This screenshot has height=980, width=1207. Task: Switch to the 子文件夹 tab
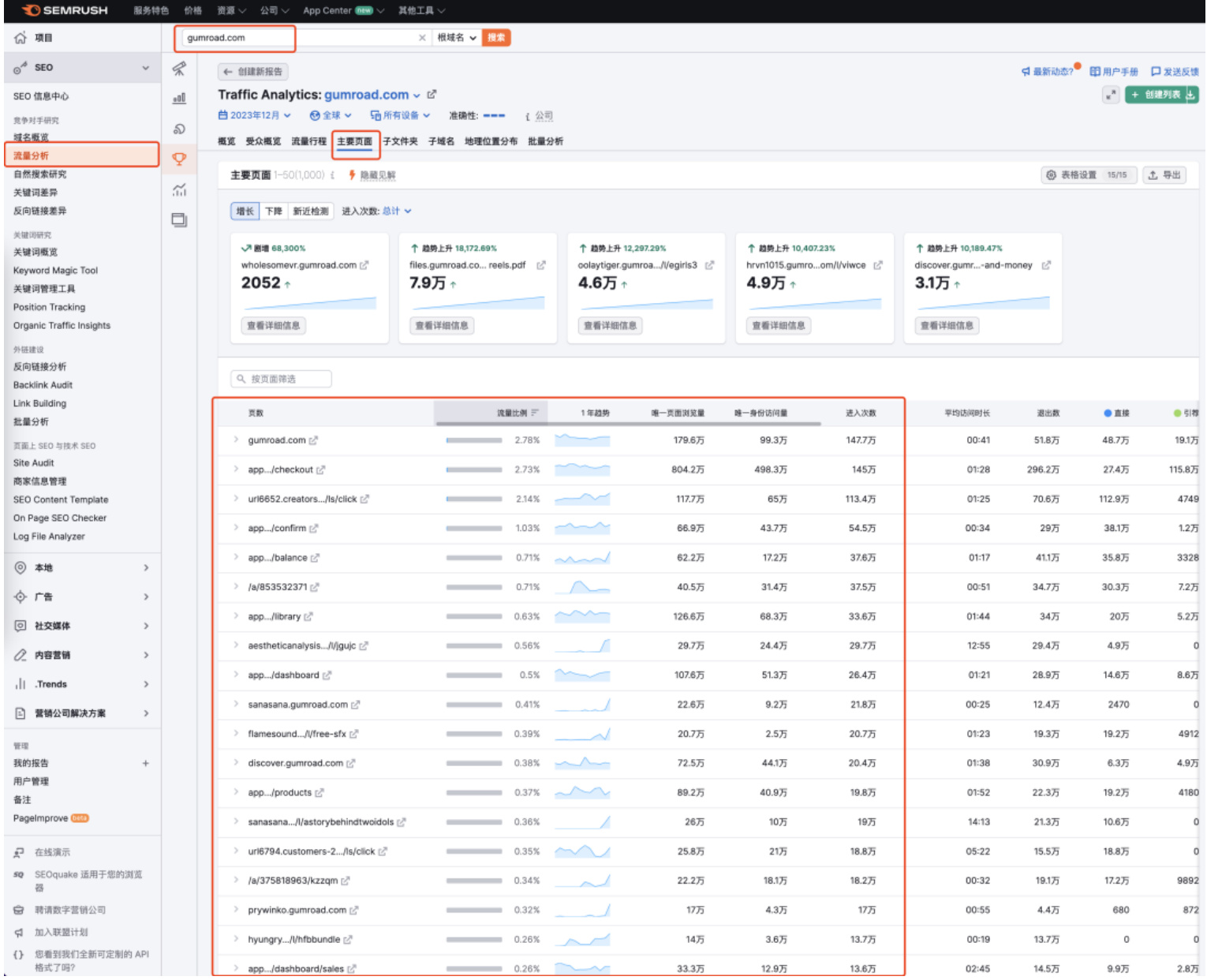pyautogui.click(x=401, y=142)
